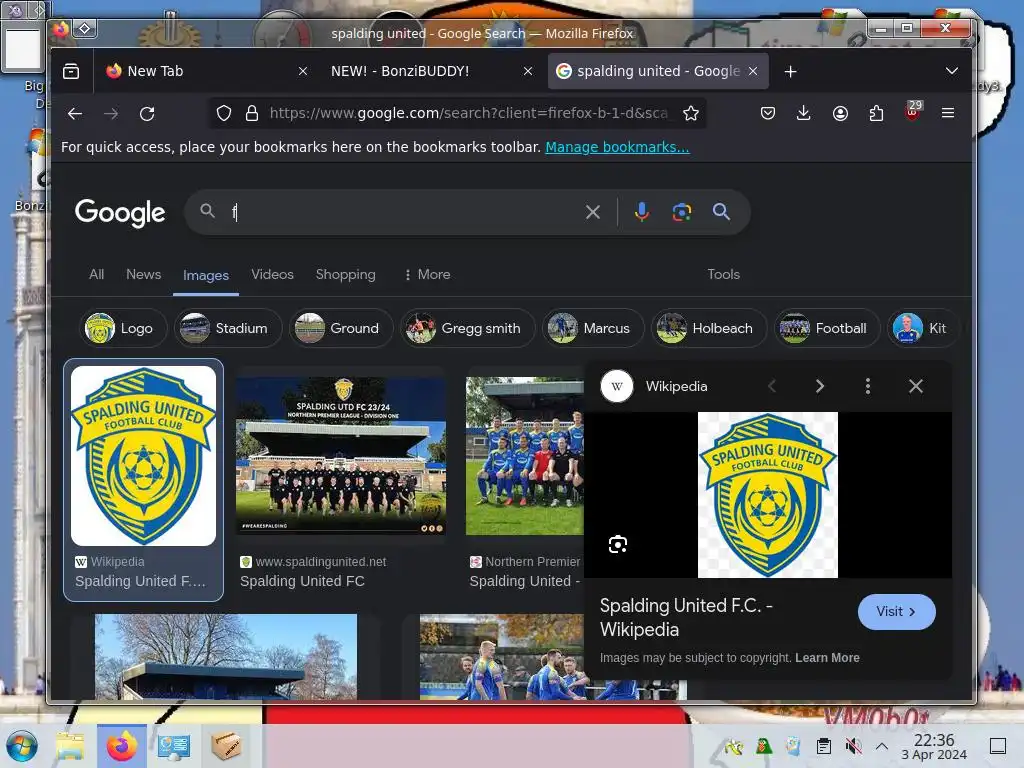Go back with the browser back arrow
The height and width of the screenshot is (768, 1024).
click(75, 114)
